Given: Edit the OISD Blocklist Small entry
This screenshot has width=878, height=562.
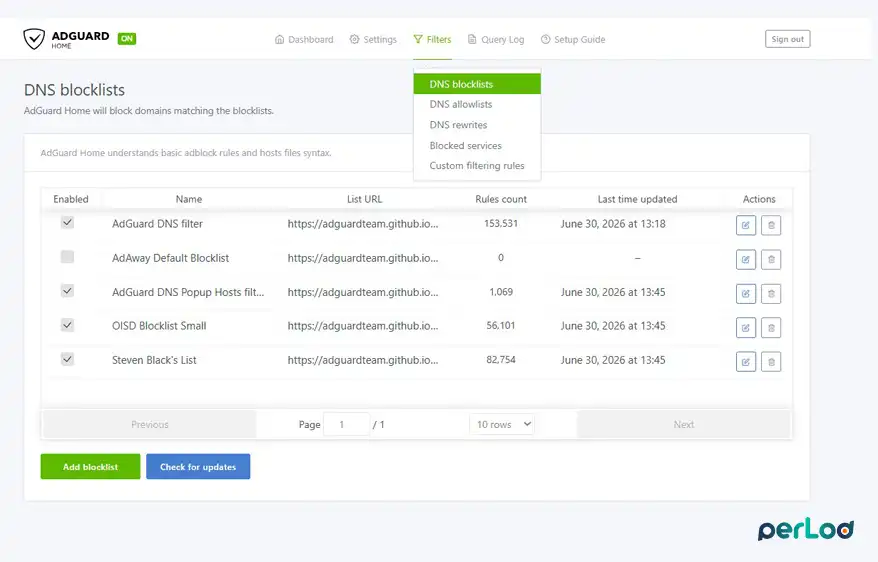Looking at the screenshot, I should coord(746,328).
